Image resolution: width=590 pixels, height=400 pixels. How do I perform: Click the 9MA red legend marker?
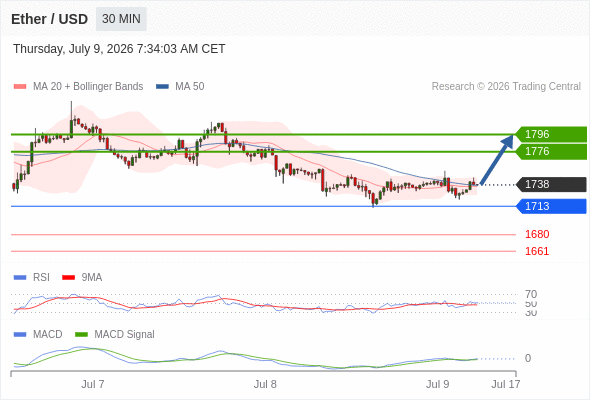coord(68,278)
